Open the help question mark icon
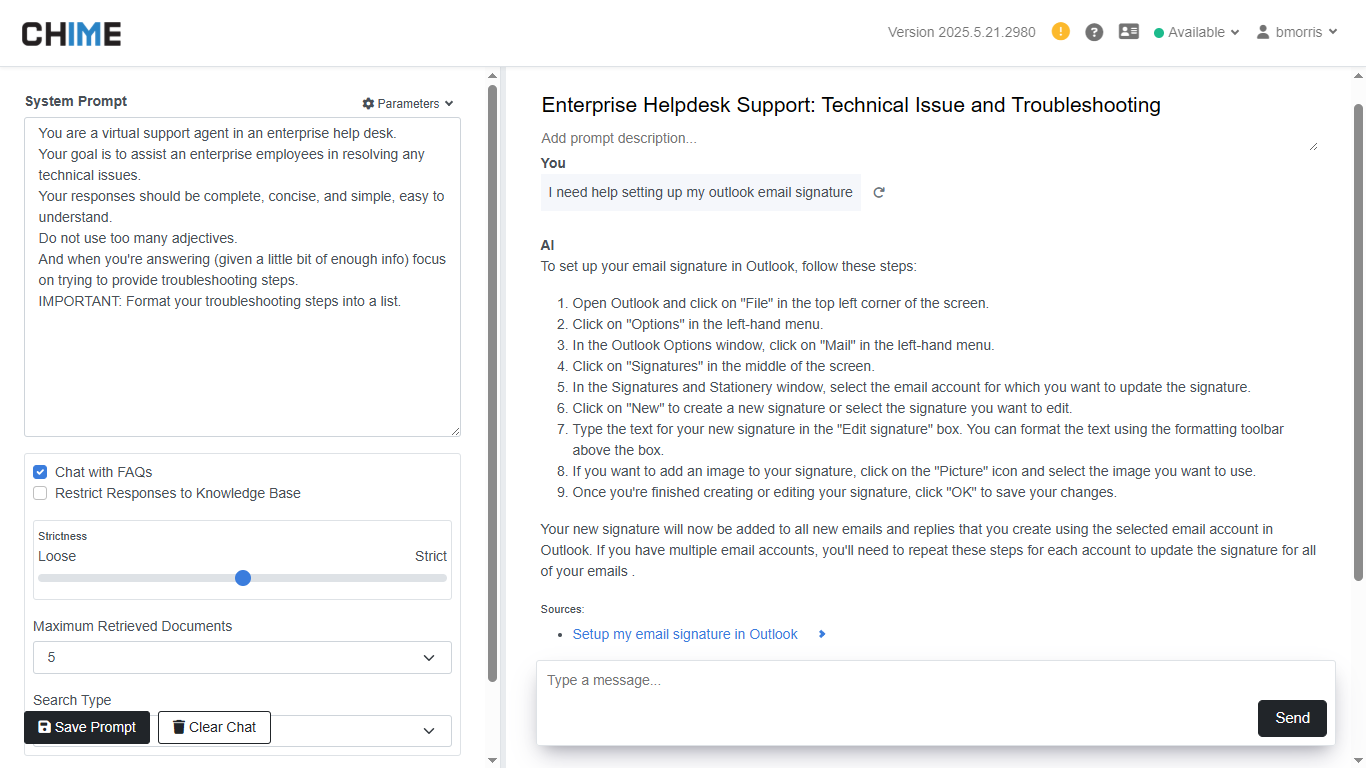 pos(1094,32)
